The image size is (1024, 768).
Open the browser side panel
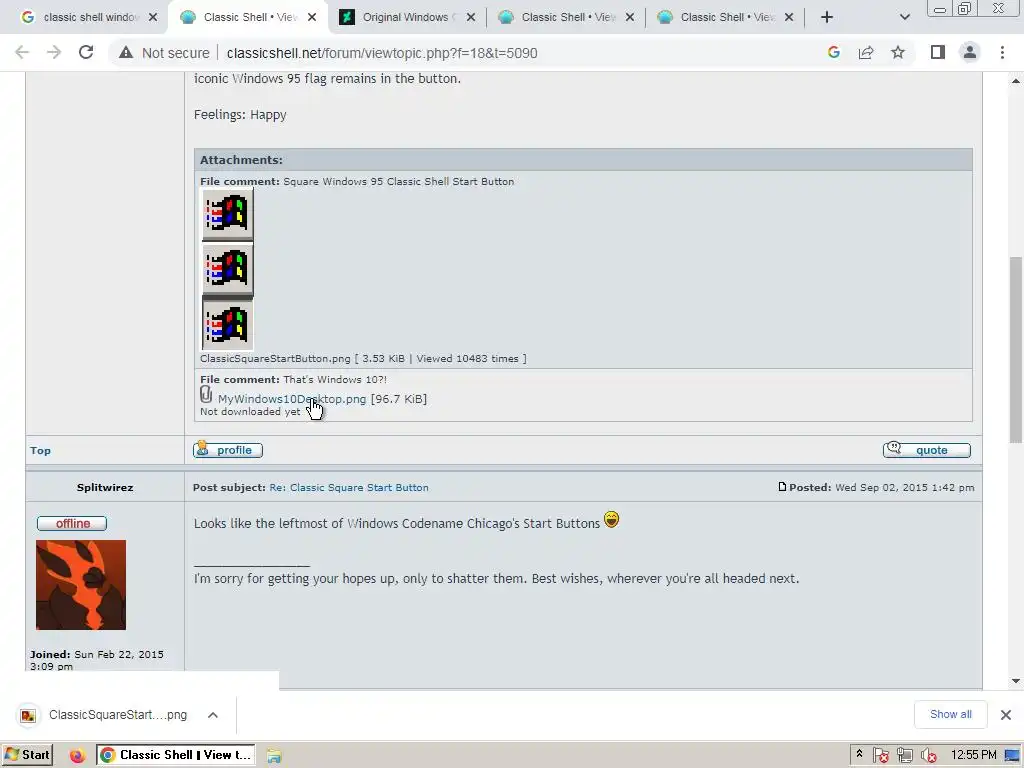coord(938,52)
